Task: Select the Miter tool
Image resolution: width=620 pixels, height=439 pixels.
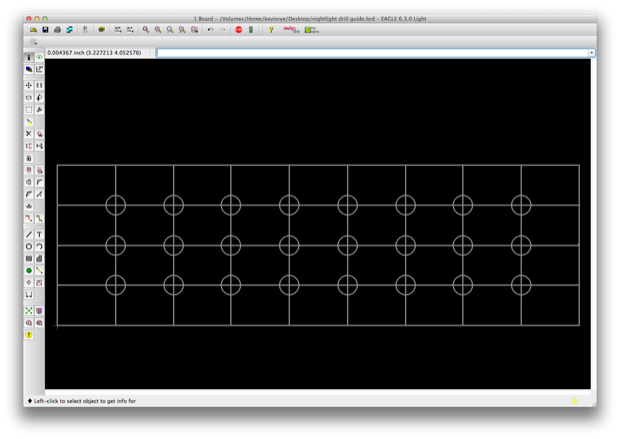Action: 39,182
